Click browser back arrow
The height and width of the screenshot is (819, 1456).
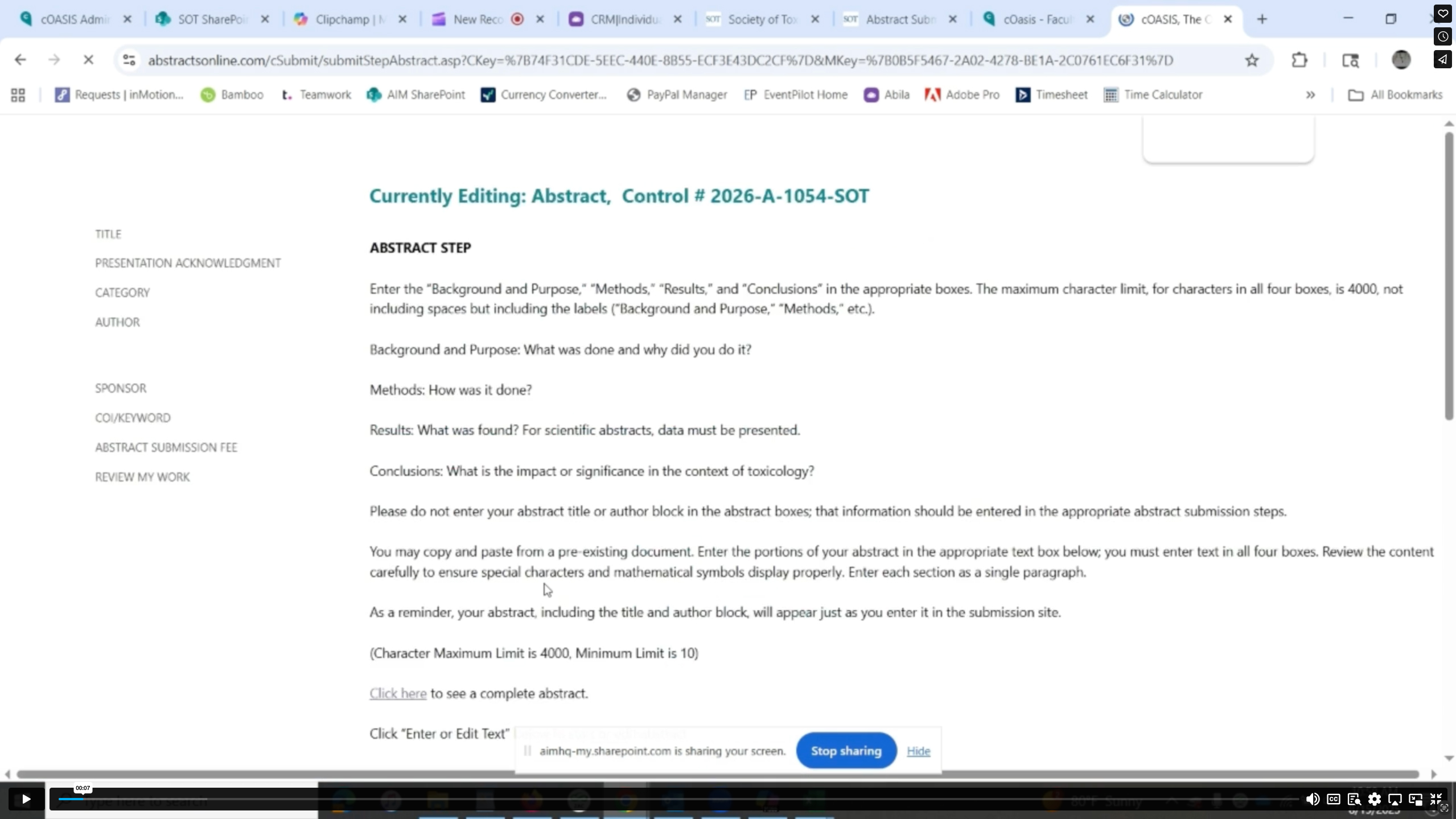point(20,60)
